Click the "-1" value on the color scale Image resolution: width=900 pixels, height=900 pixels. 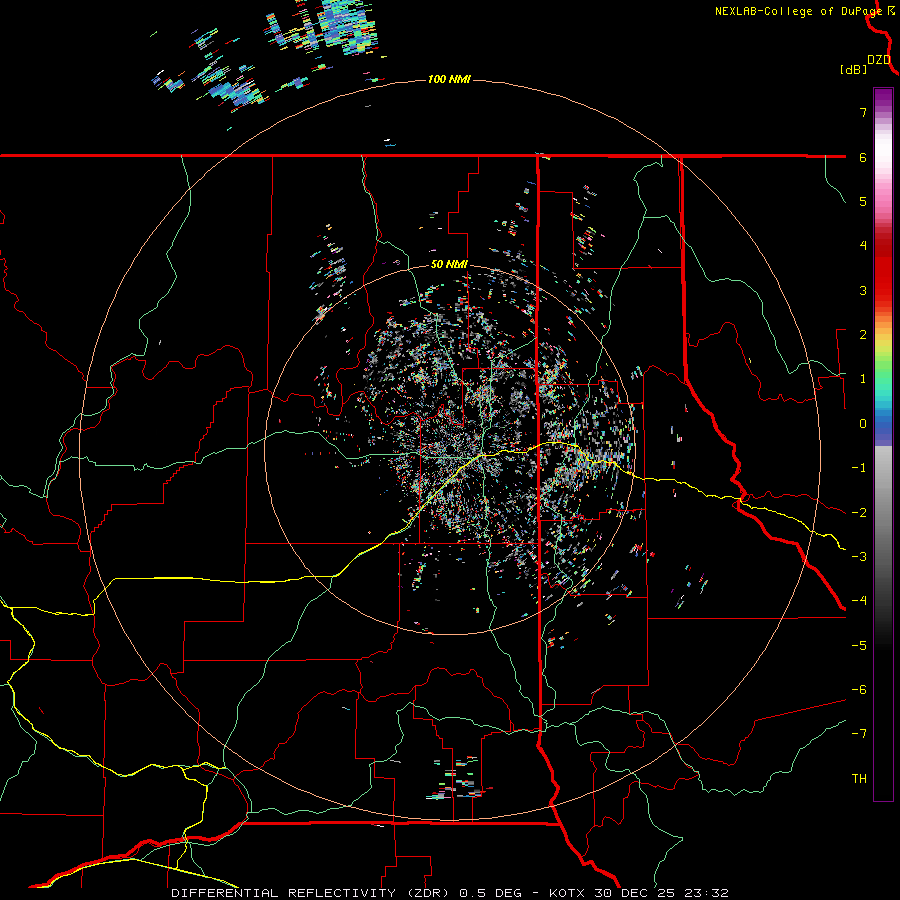pos(859,468)
